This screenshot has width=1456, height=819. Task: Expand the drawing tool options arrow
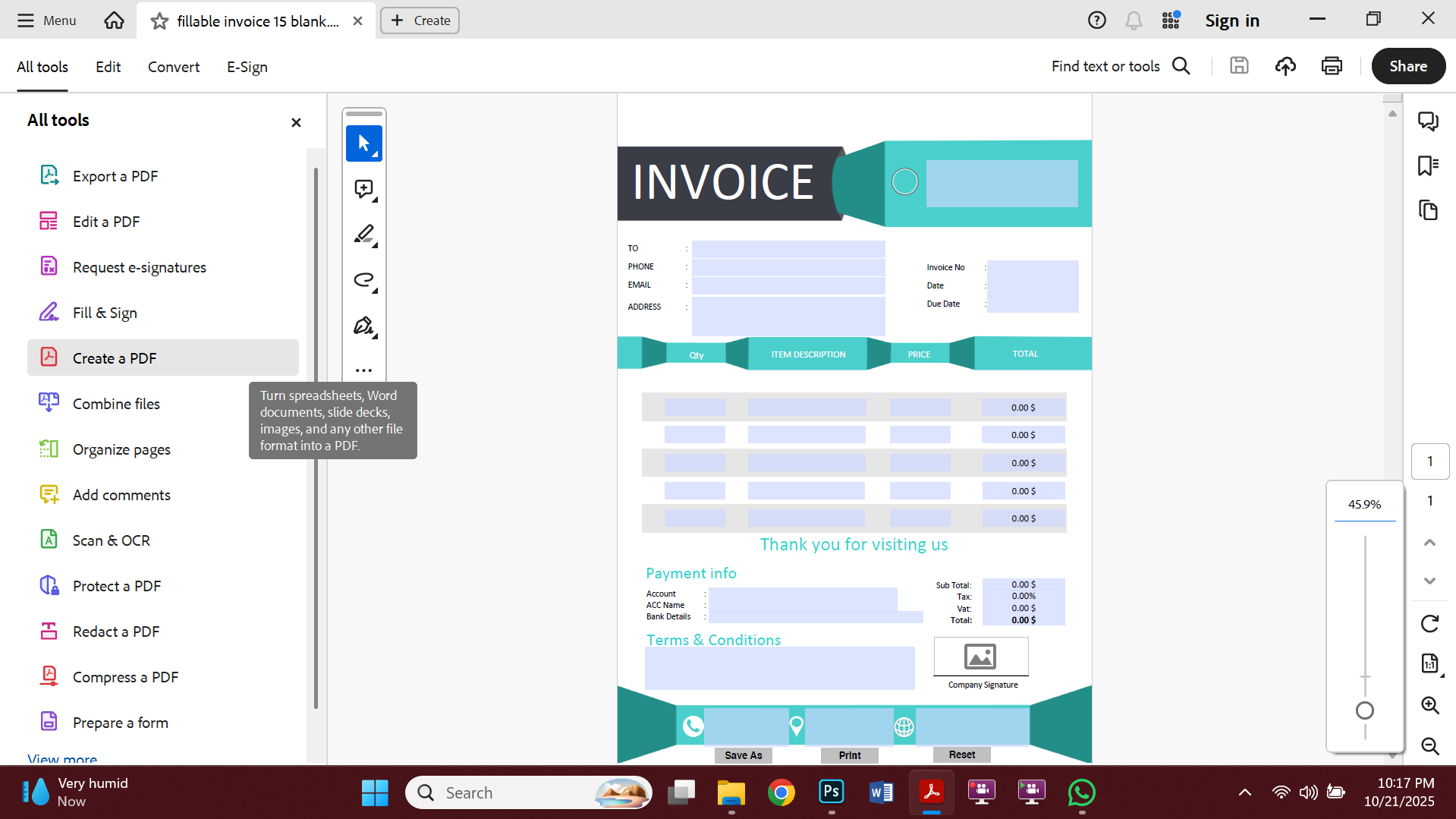(373, 289)
